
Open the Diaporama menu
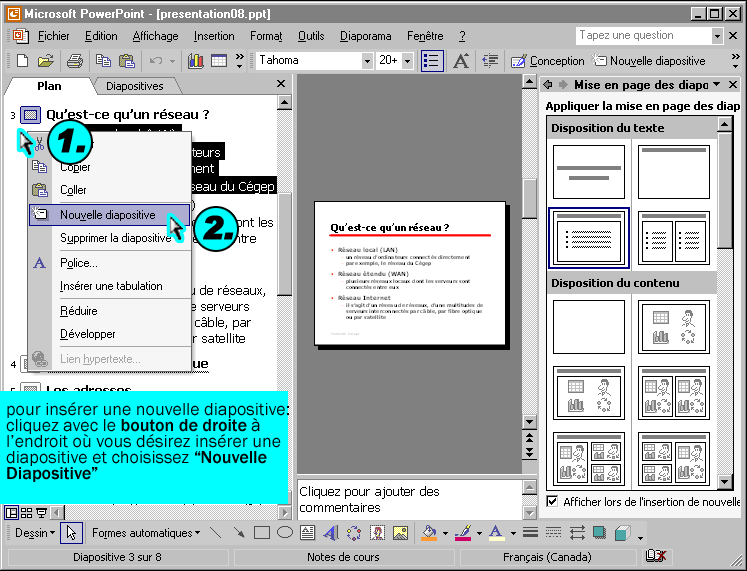365,36
